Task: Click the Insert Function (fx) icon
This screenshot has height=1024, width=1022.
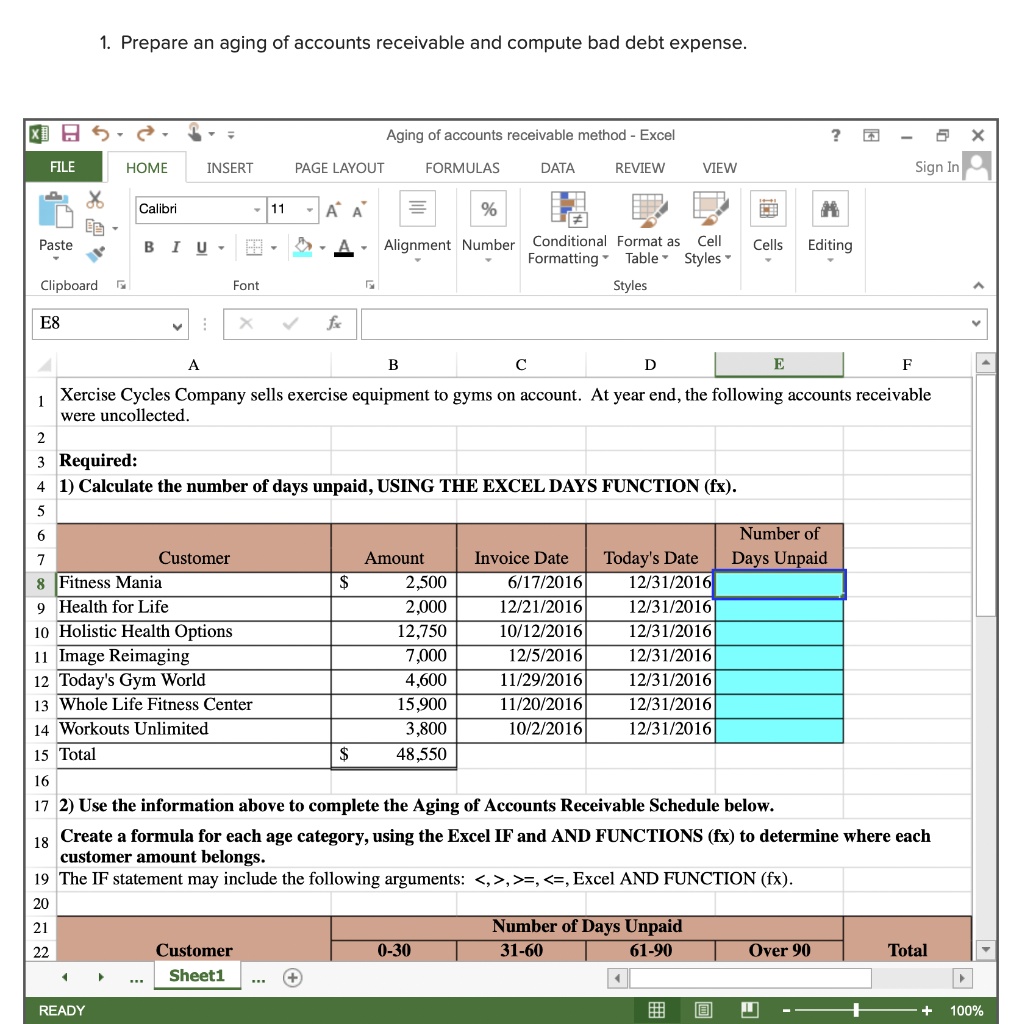Action: coord(333,323)
